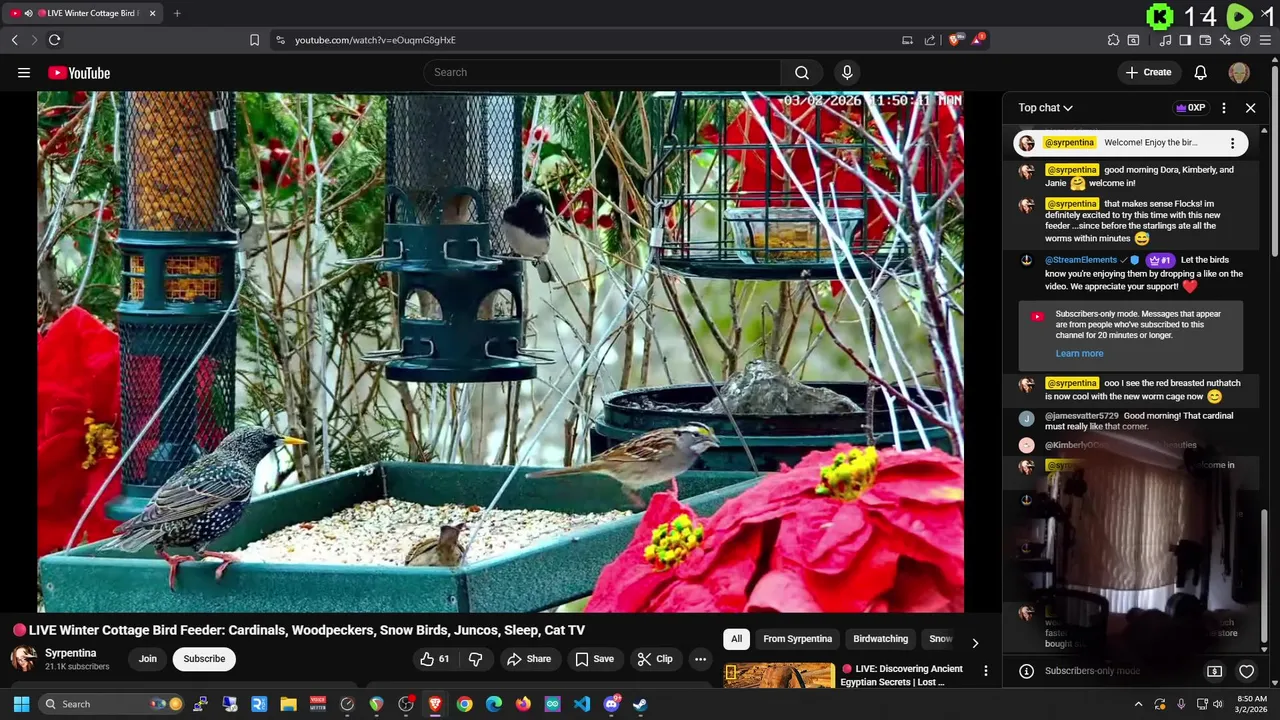
Task: Open taskbar clock and date
Action: coord(1252,704)
